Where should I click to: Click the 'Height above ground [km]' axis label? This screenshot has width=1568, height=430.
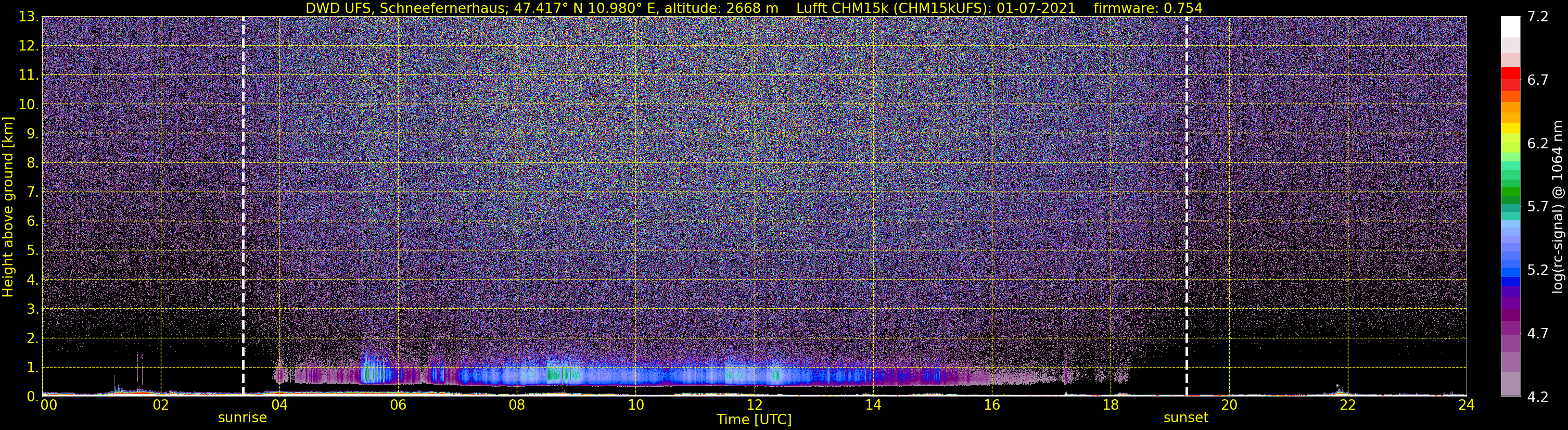[x=8, y=207]
